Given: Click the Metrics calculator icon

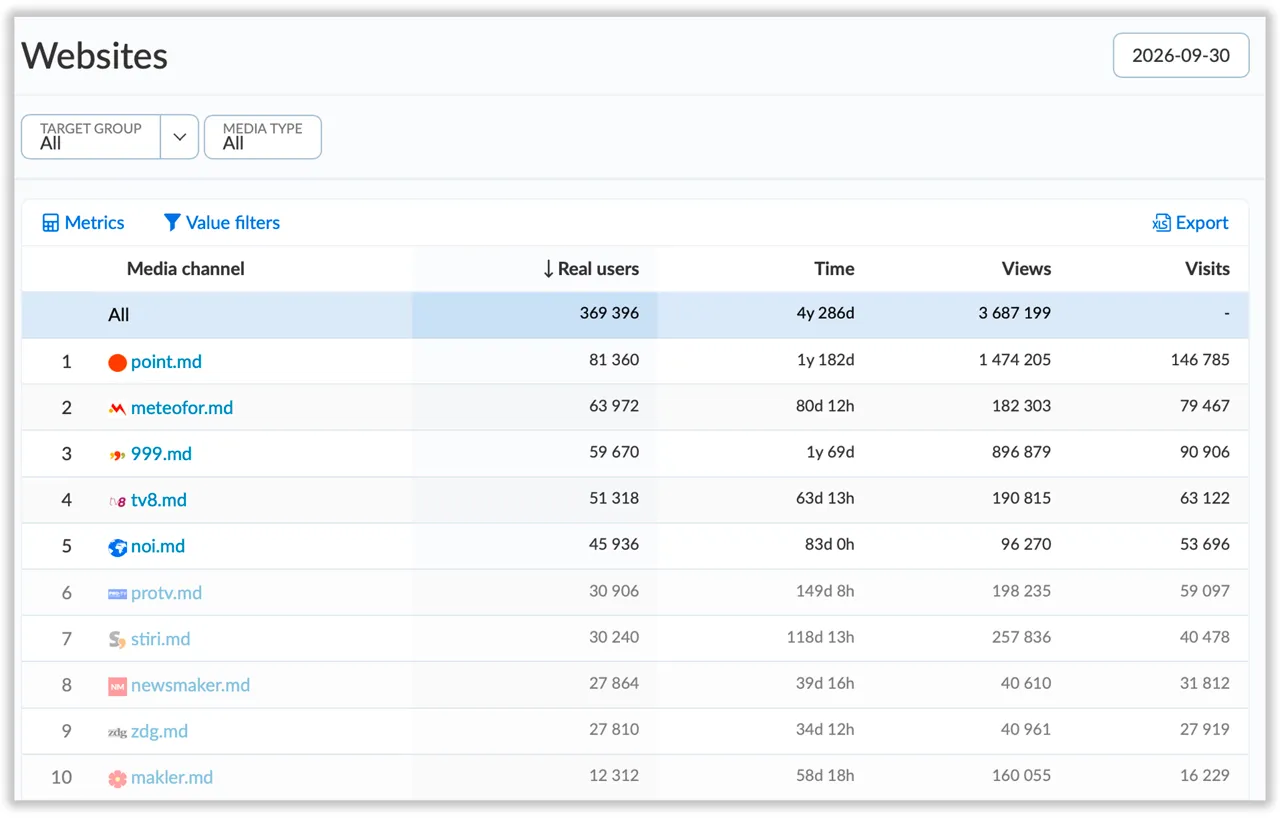Looking at the screenshot, I should (51, 223).
